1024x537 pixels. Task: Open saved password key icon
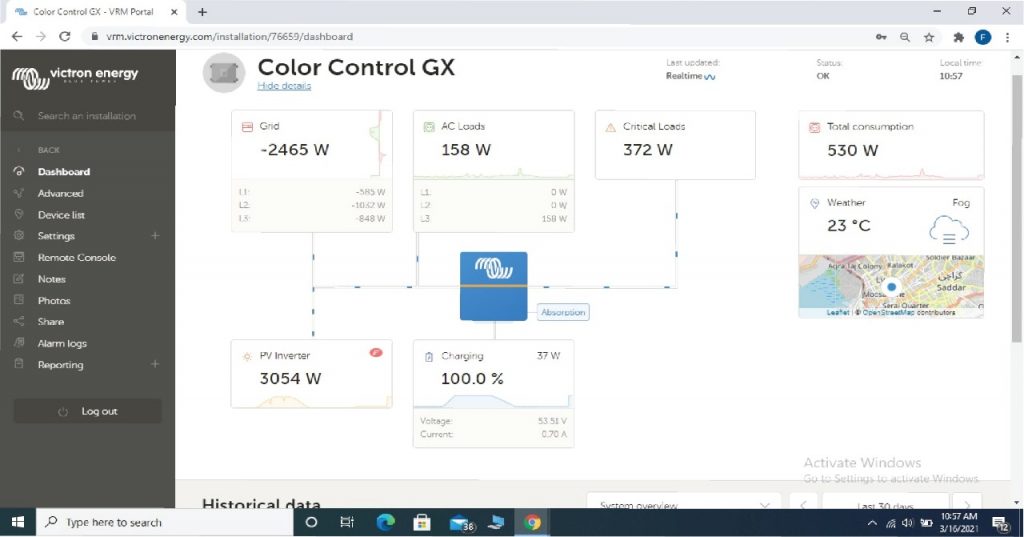tap(881, 37)
